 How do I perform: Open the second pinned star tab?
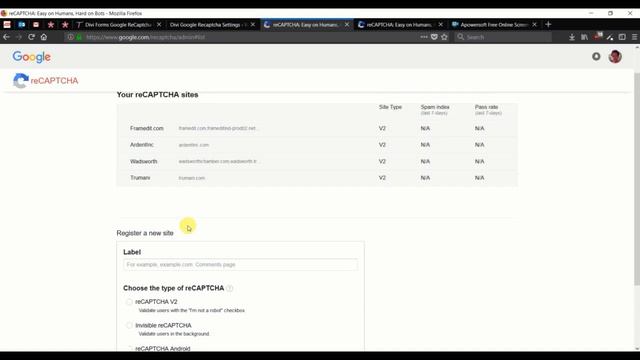[x=65, y=24]
